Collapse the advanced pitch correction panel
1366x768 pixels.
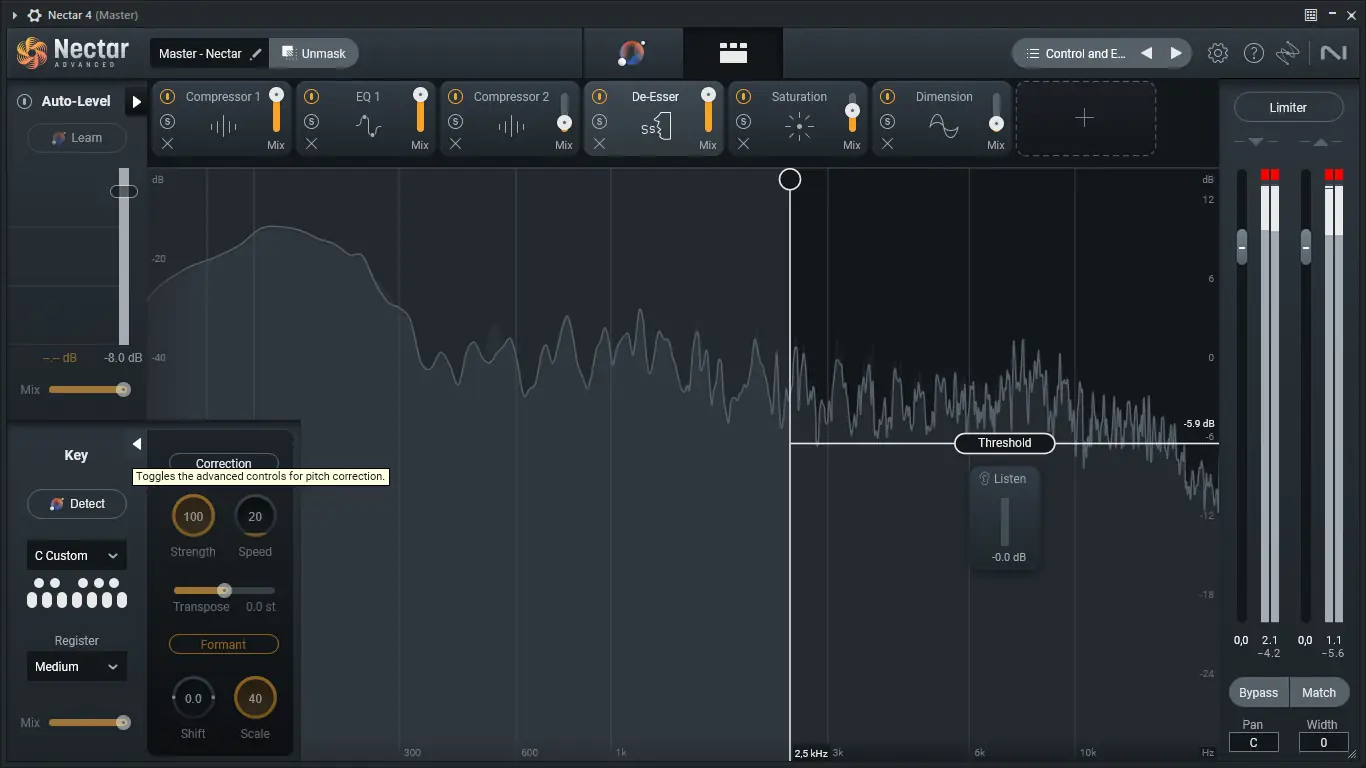click(x=137, y=444)
